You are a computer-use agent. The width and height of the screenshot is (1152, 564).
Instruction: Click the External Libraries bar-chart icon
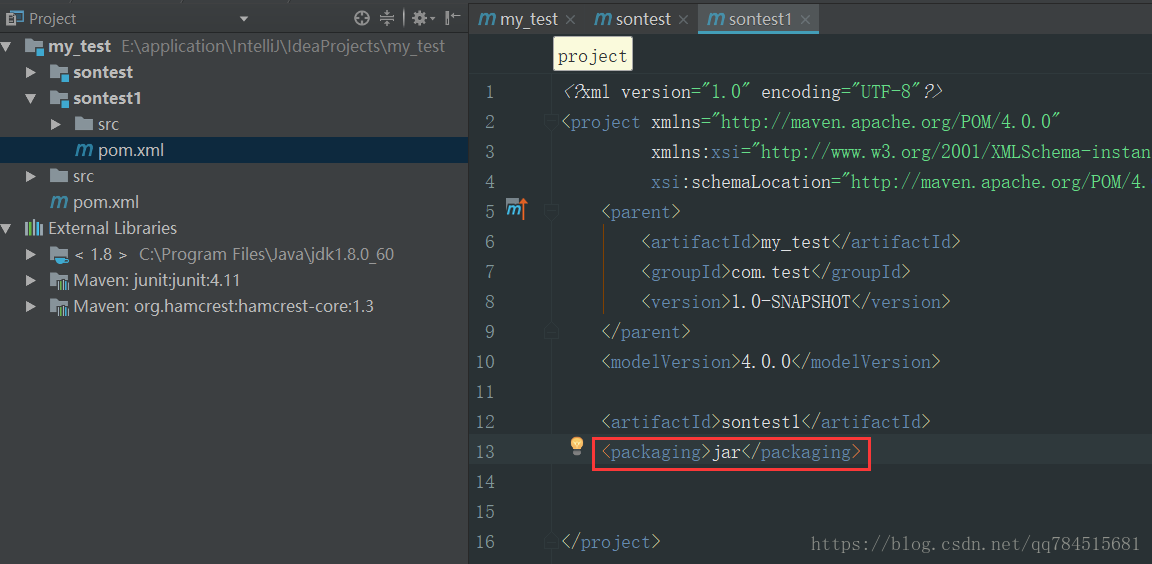pyautogui.click(x=34, y=228)
